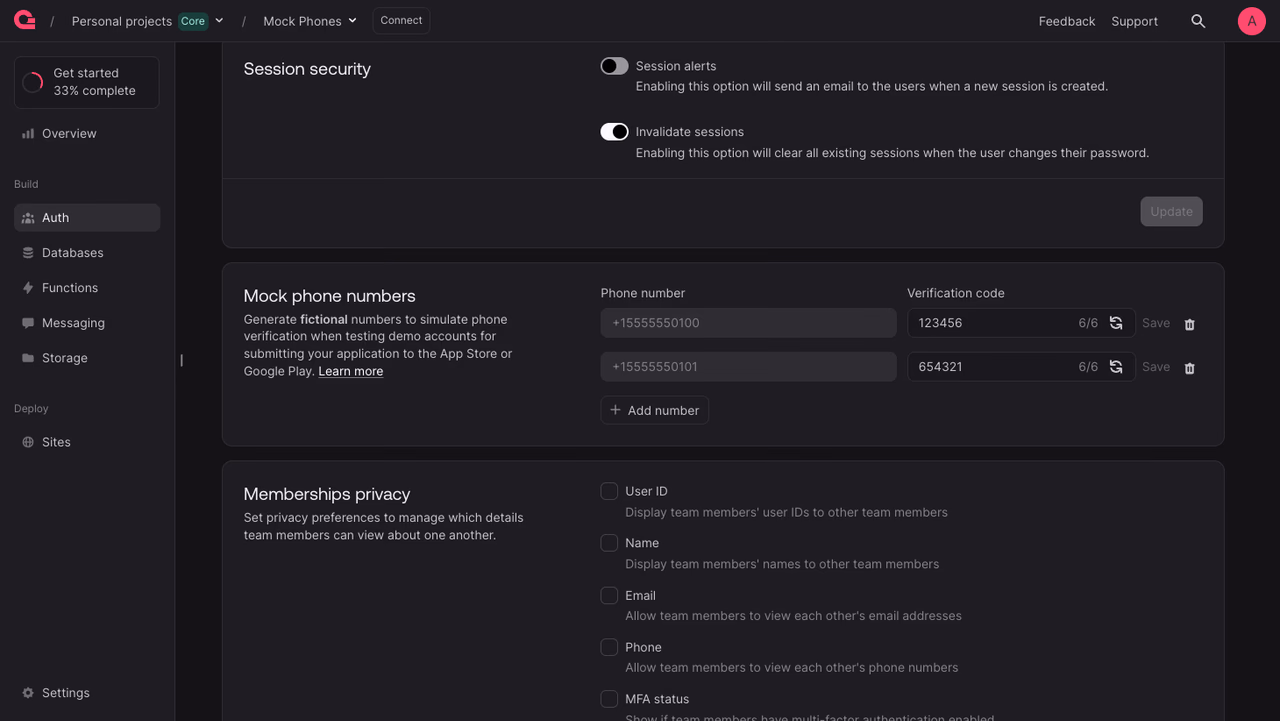Enable the Session alerts toggle
Viewport: 1280px width, 721px height.
(x=614, y=66)
